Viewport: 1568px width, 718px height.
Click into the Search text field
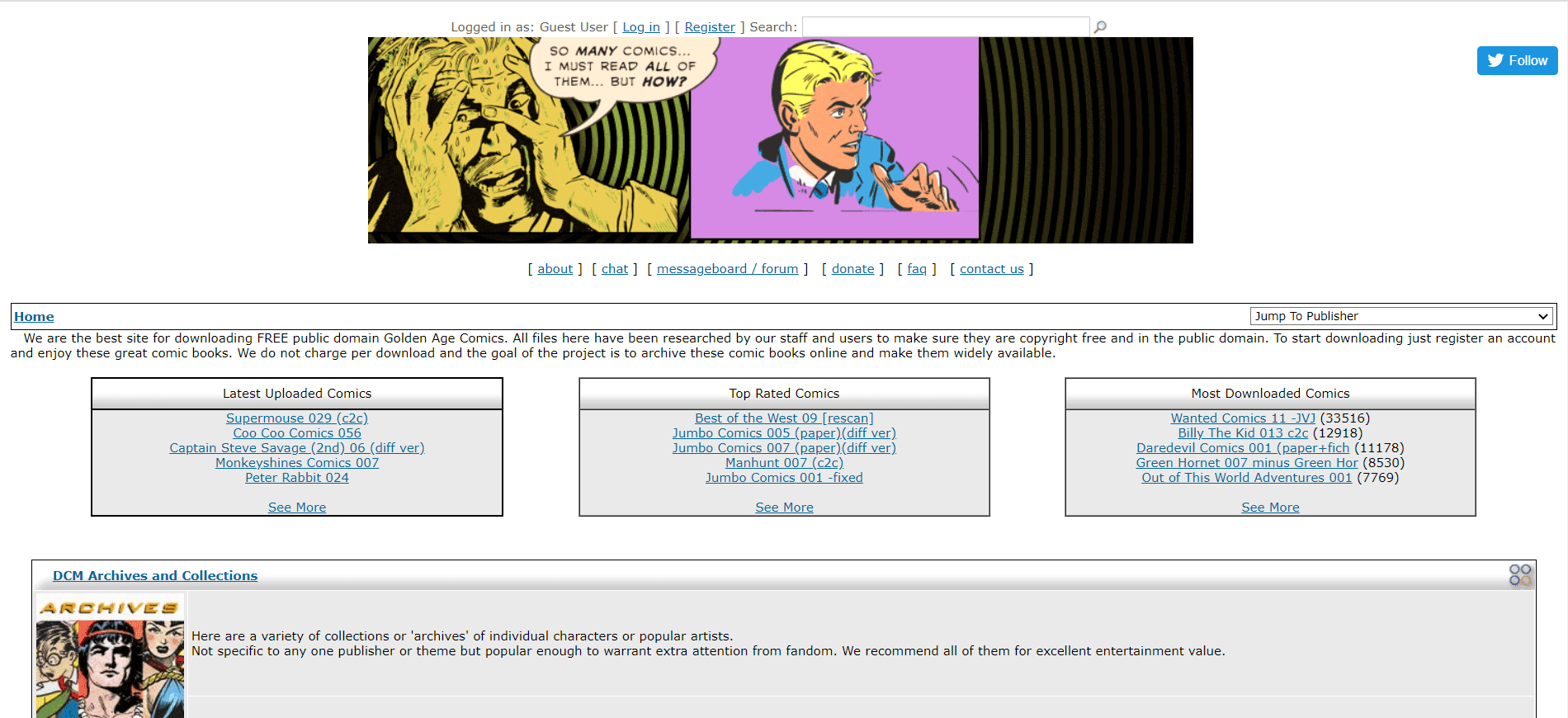coord(946,27)
